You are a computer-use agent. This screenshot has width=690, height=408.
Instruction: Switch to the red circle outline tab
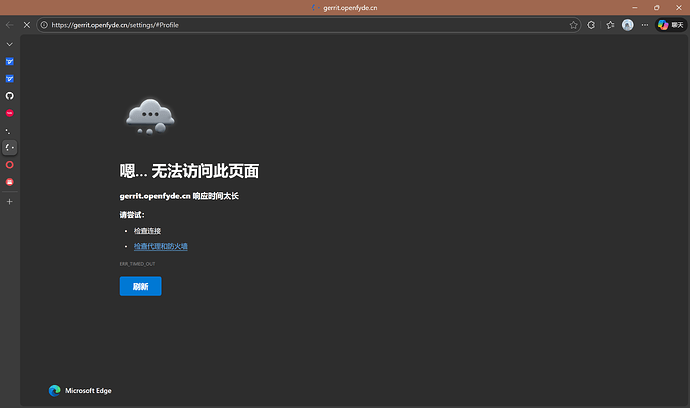point(10,164)
